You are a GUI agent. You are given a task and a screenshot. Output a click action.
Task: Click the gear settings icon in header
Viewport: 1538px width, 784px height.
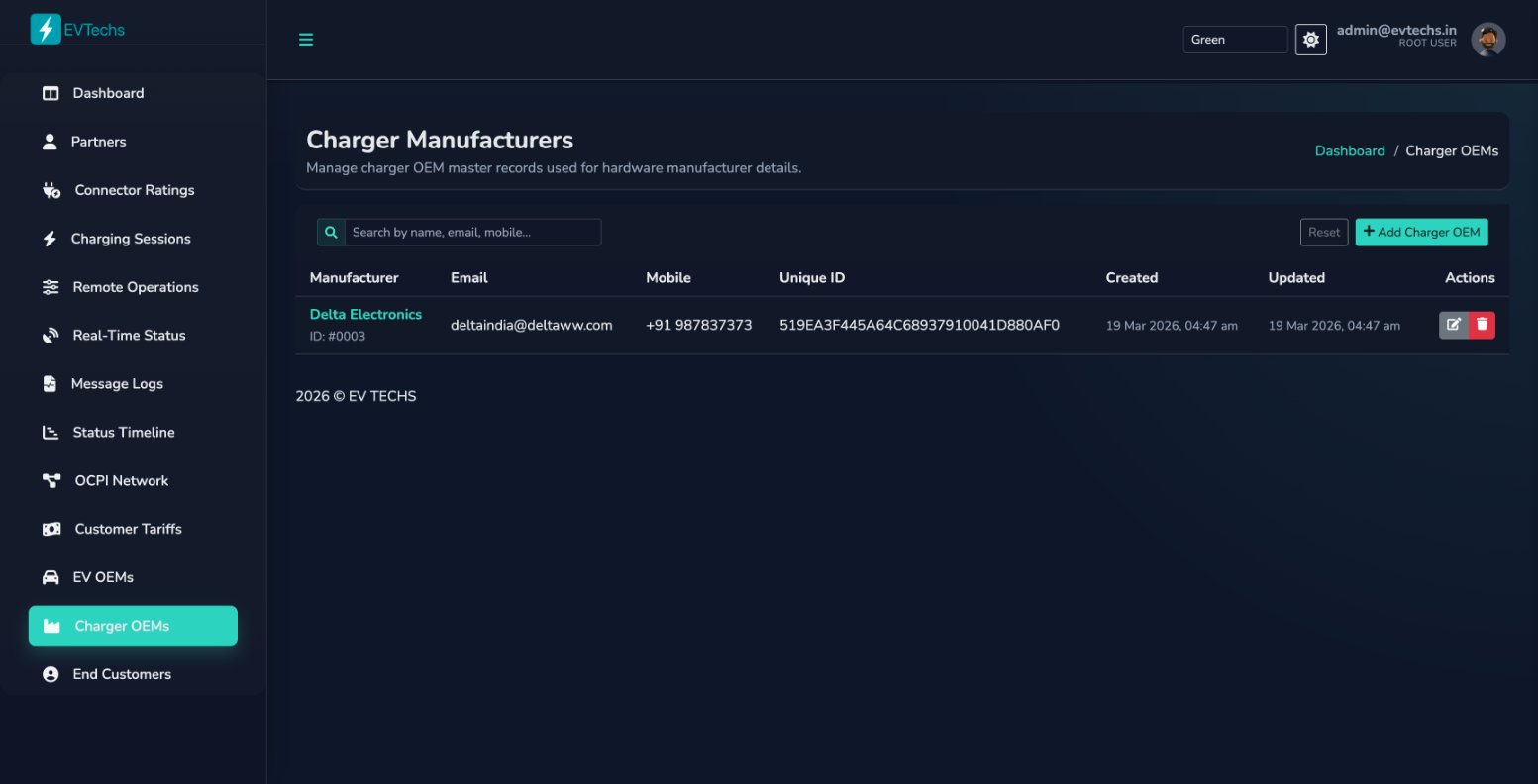1310,40
